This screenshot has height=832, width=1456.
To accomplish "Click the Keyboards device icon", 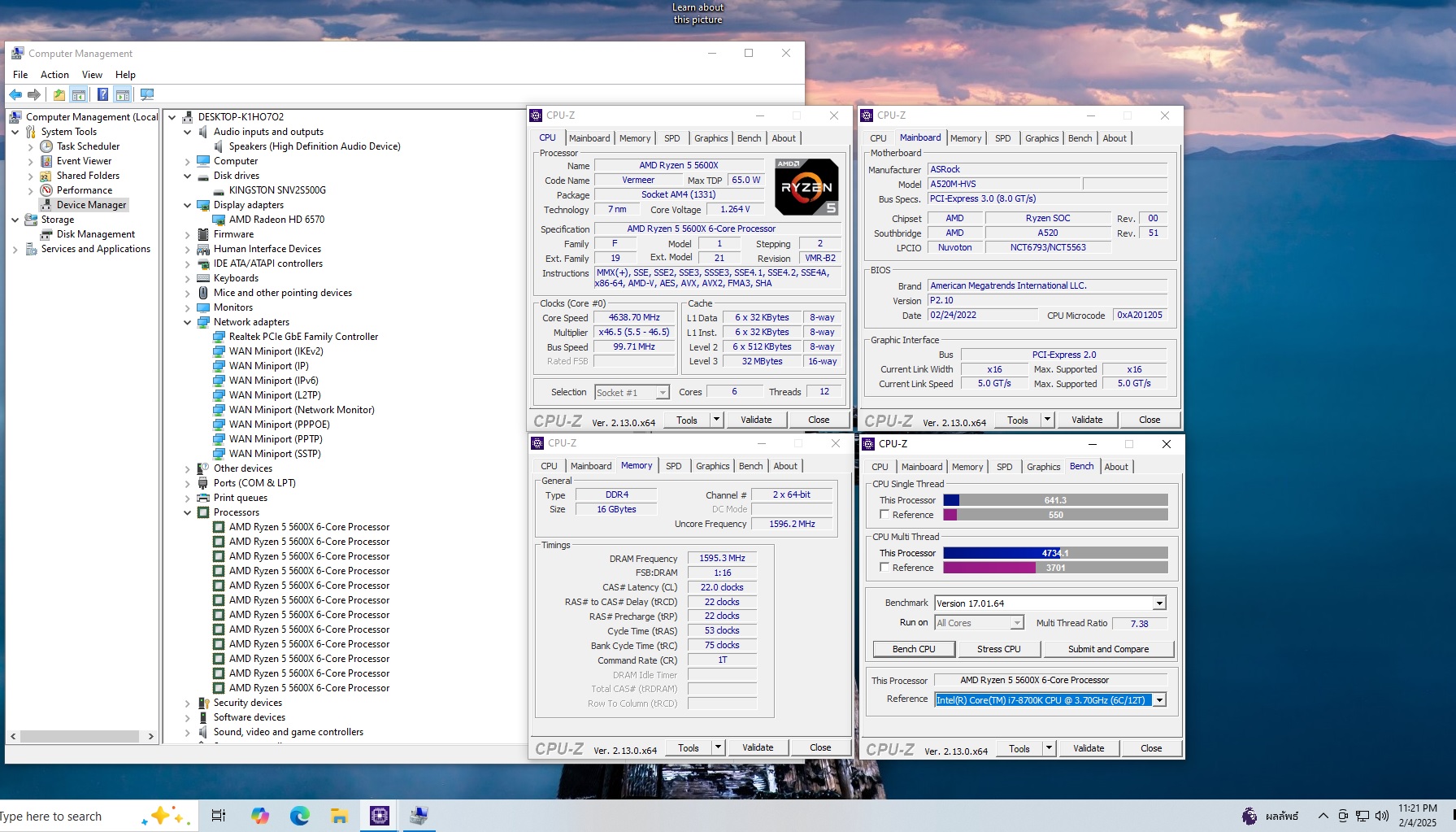I will click(203, 278).
